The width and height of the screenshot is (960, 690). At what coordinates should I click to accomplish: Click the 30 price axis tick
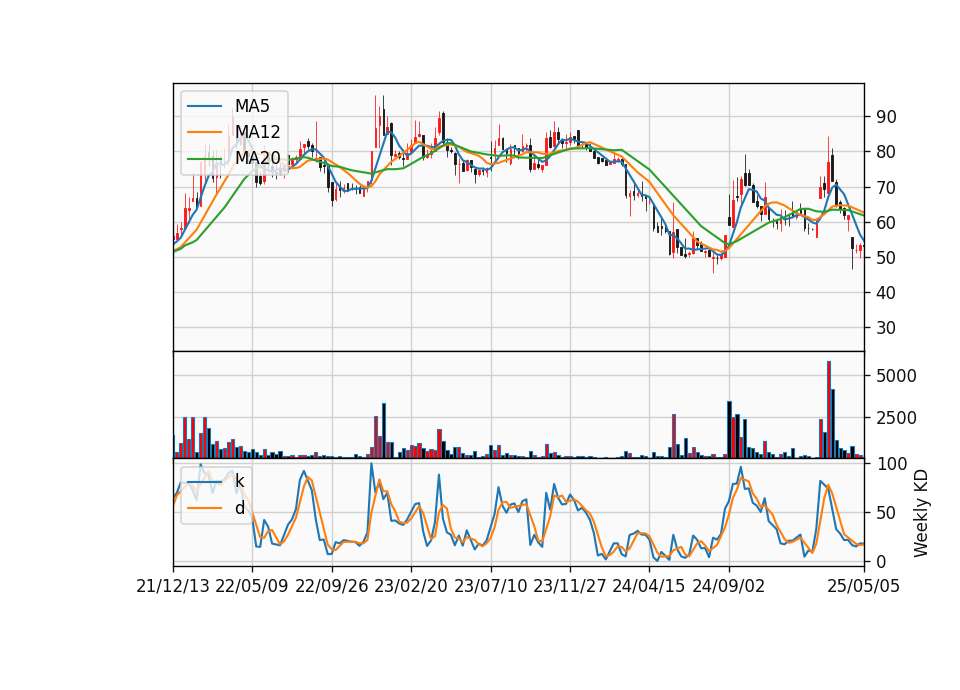pyautogui.click(x=886, y=328)
